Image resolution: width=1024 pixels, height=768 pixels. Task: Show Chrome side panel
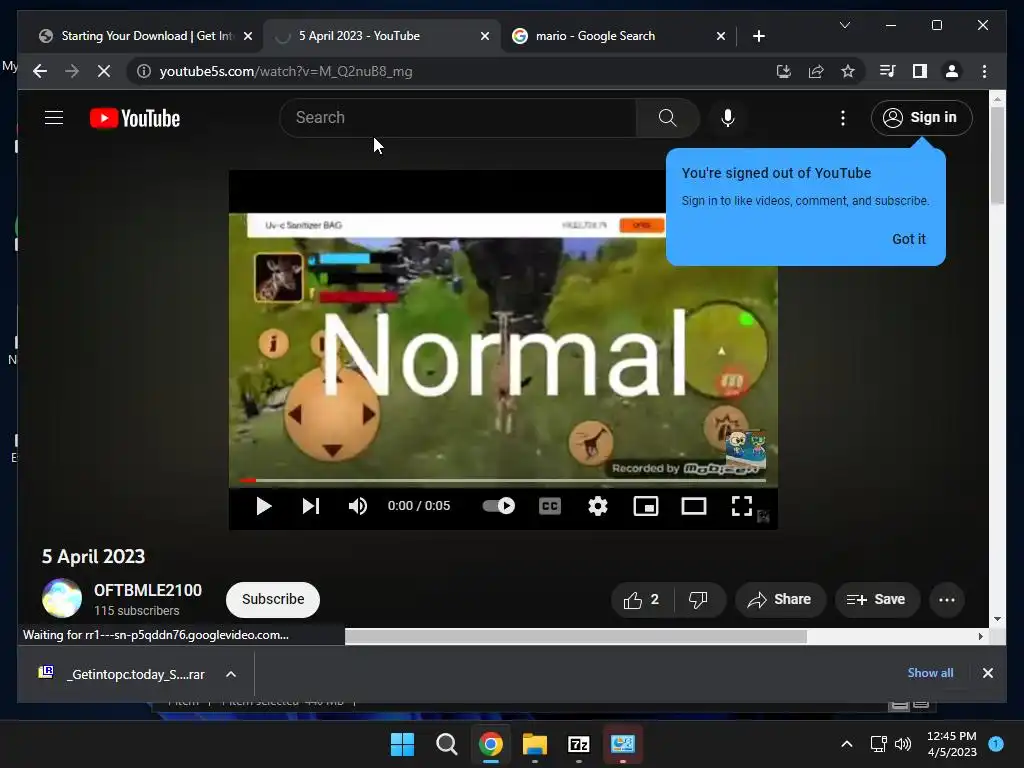click(x=920, y=71)
